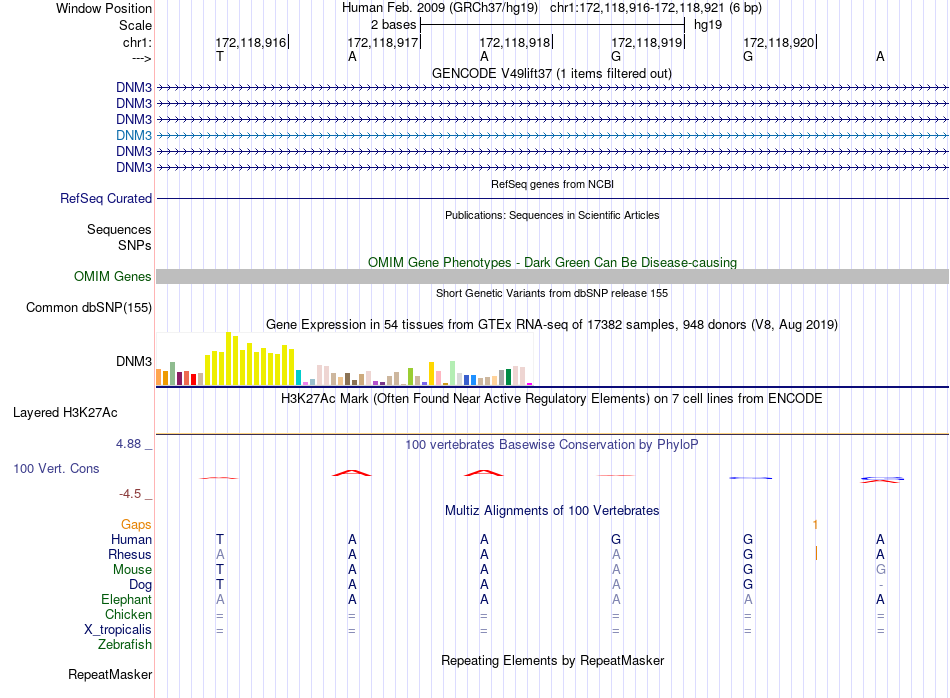This screenshot has width=950, height=698.
Task: Click the DNM3 label beside the GTEx bar chart
Action: point(134,361)
